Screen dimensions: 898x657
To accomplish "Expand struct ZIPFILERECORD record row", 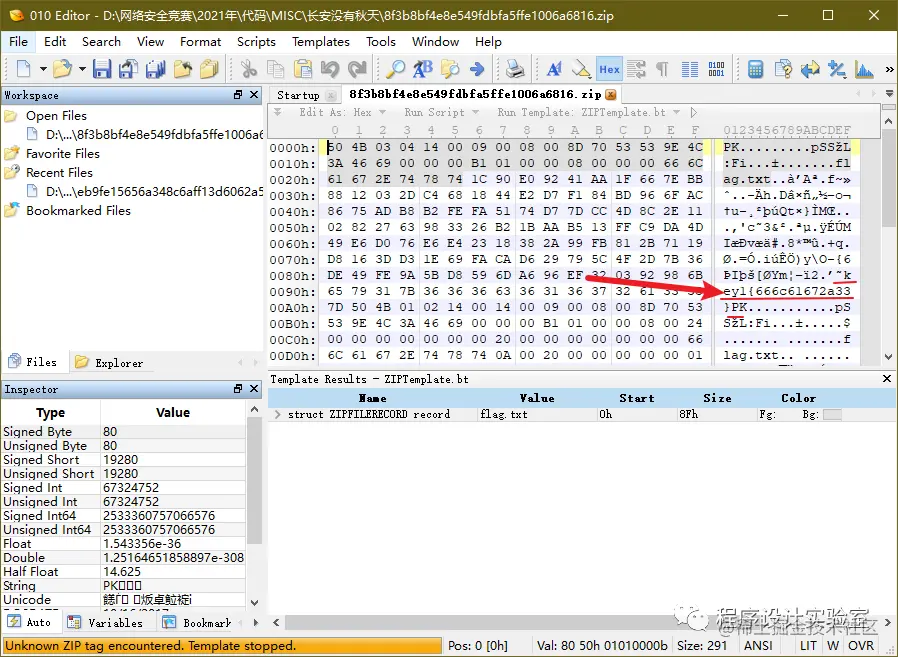I will click(278, 414).
